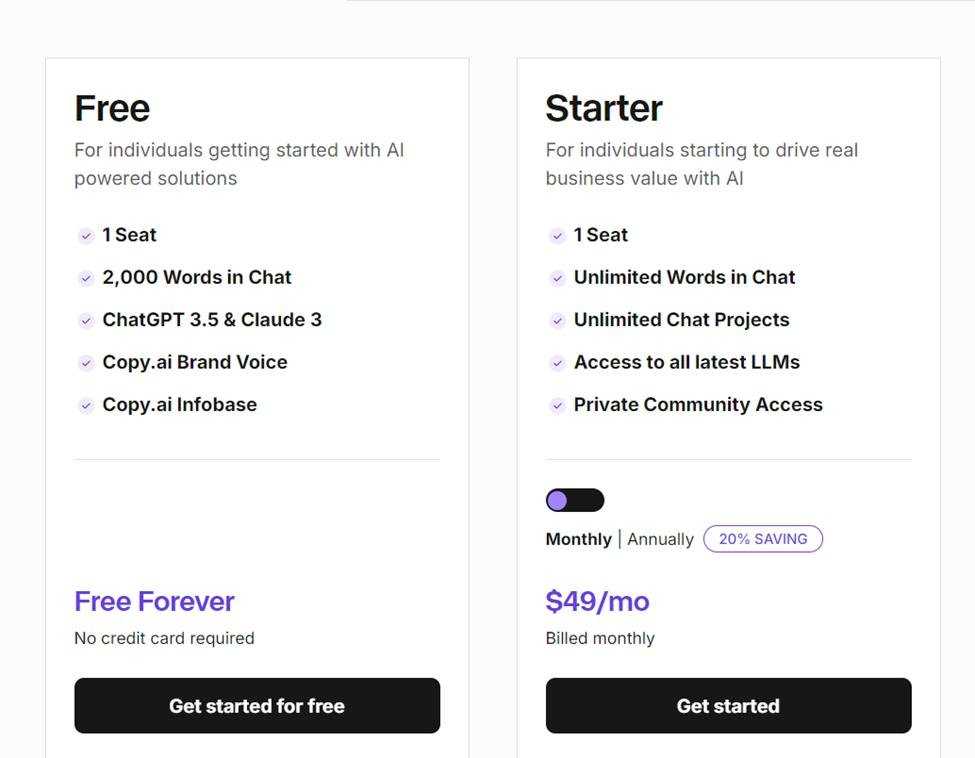Click the Free Forever price text
Screen dimensions: 975x758
pyautogui.click(x=154, y=601)
